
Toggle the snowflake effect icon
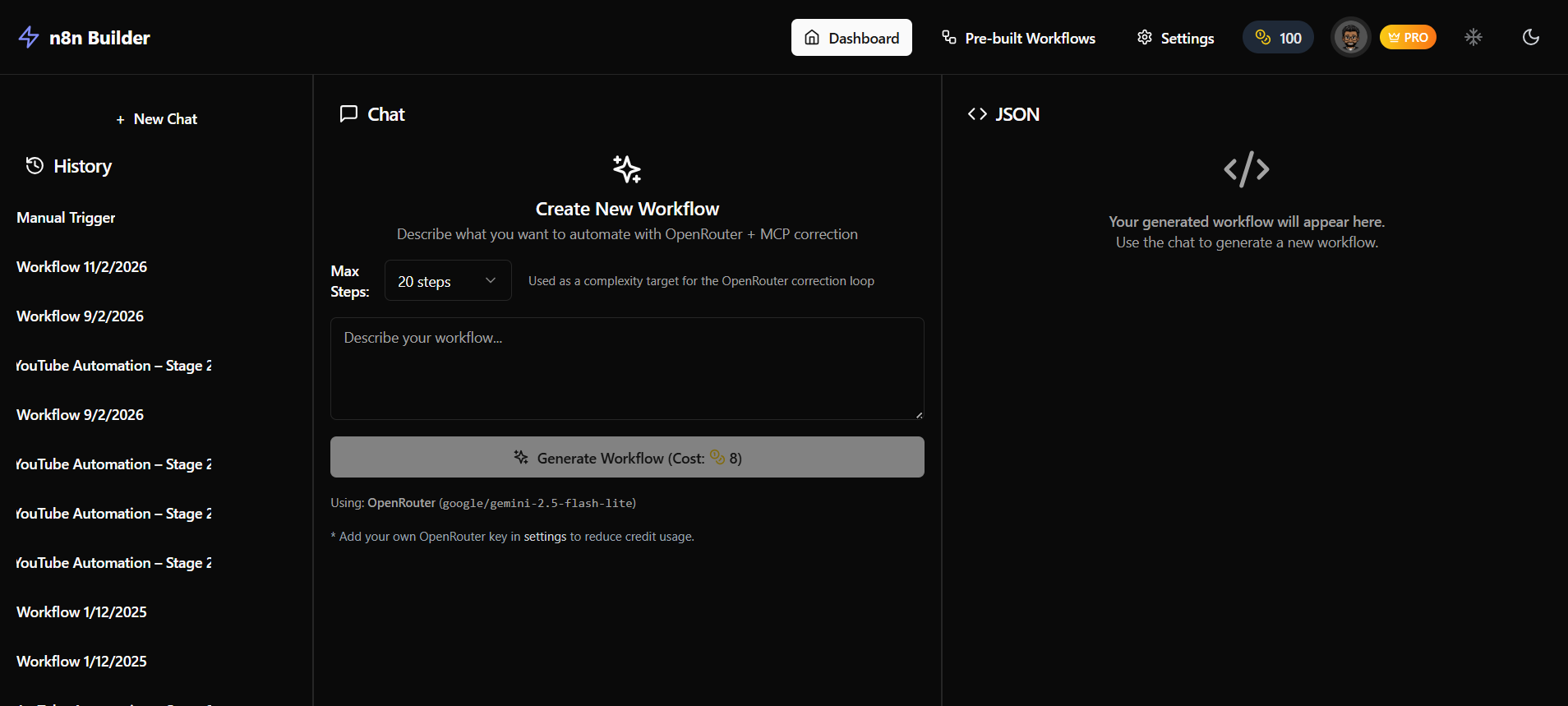[1473, 37]
